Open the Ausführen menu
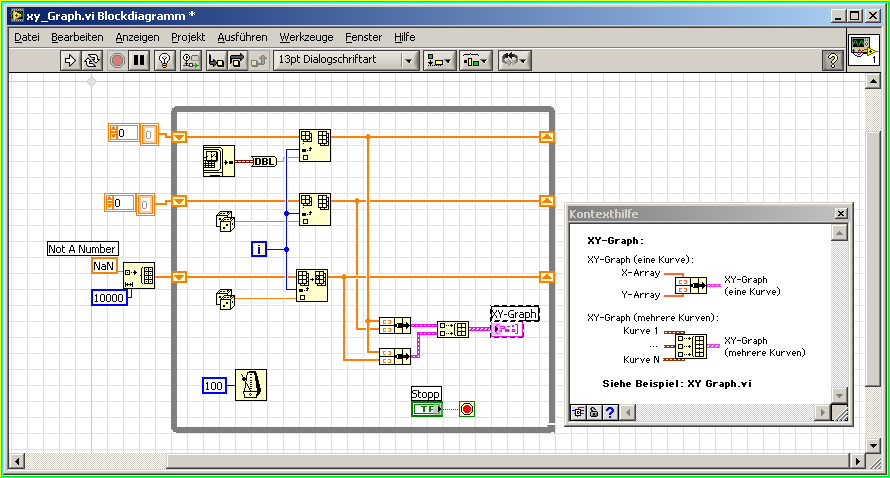The width and height of the screenshot is (890, 478). [x=242, y=37]
